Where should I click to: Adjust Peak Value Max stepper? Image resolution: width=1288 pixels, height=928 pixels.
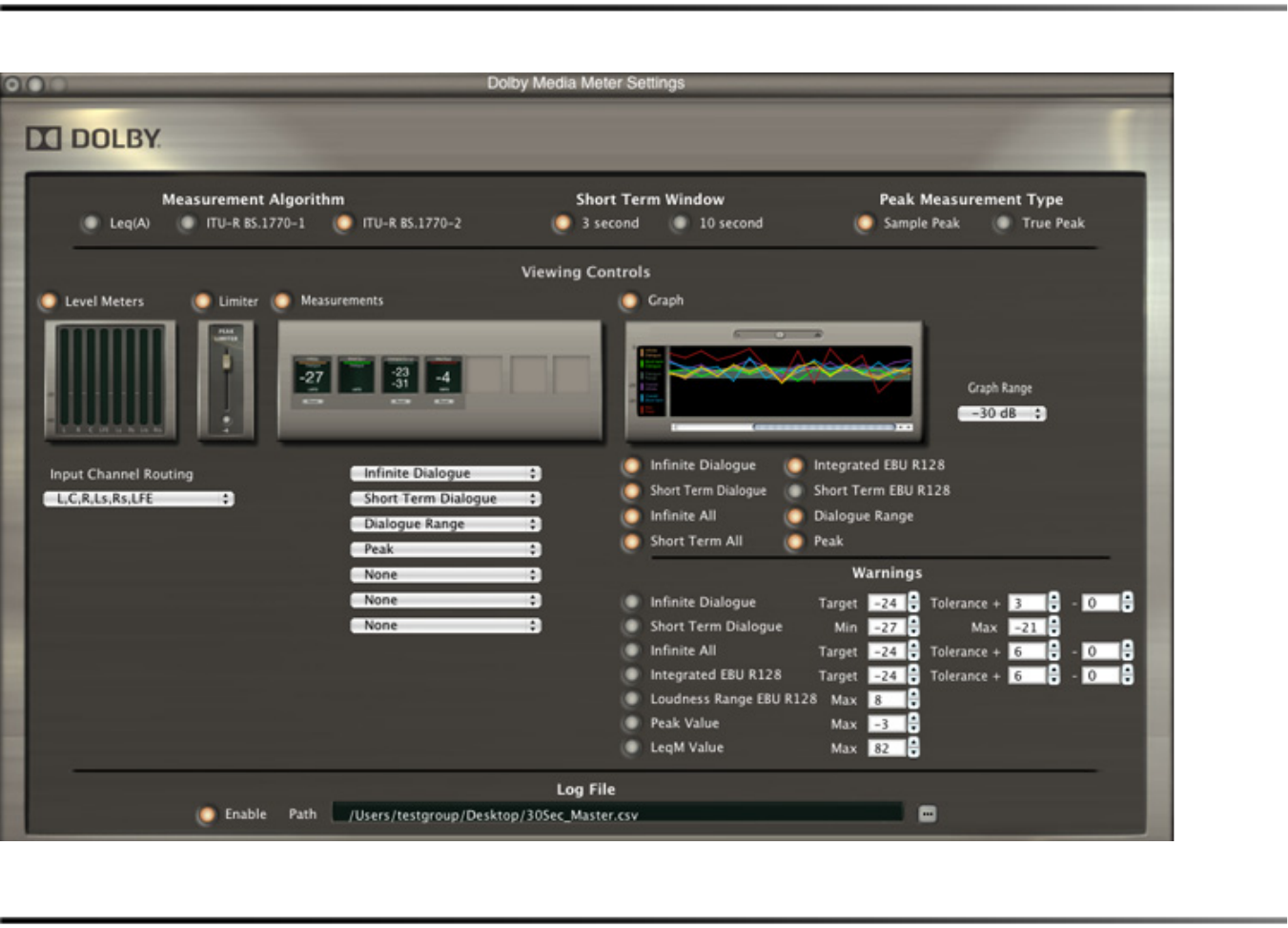tap(913, 724)
